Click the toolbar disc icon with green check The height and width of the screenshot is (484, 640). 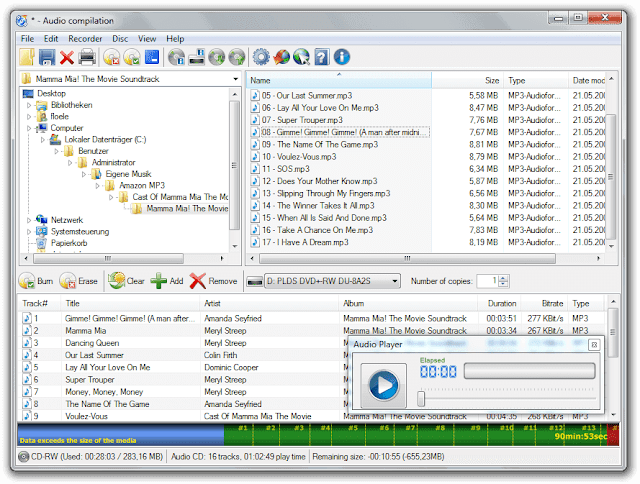point(131,57)
